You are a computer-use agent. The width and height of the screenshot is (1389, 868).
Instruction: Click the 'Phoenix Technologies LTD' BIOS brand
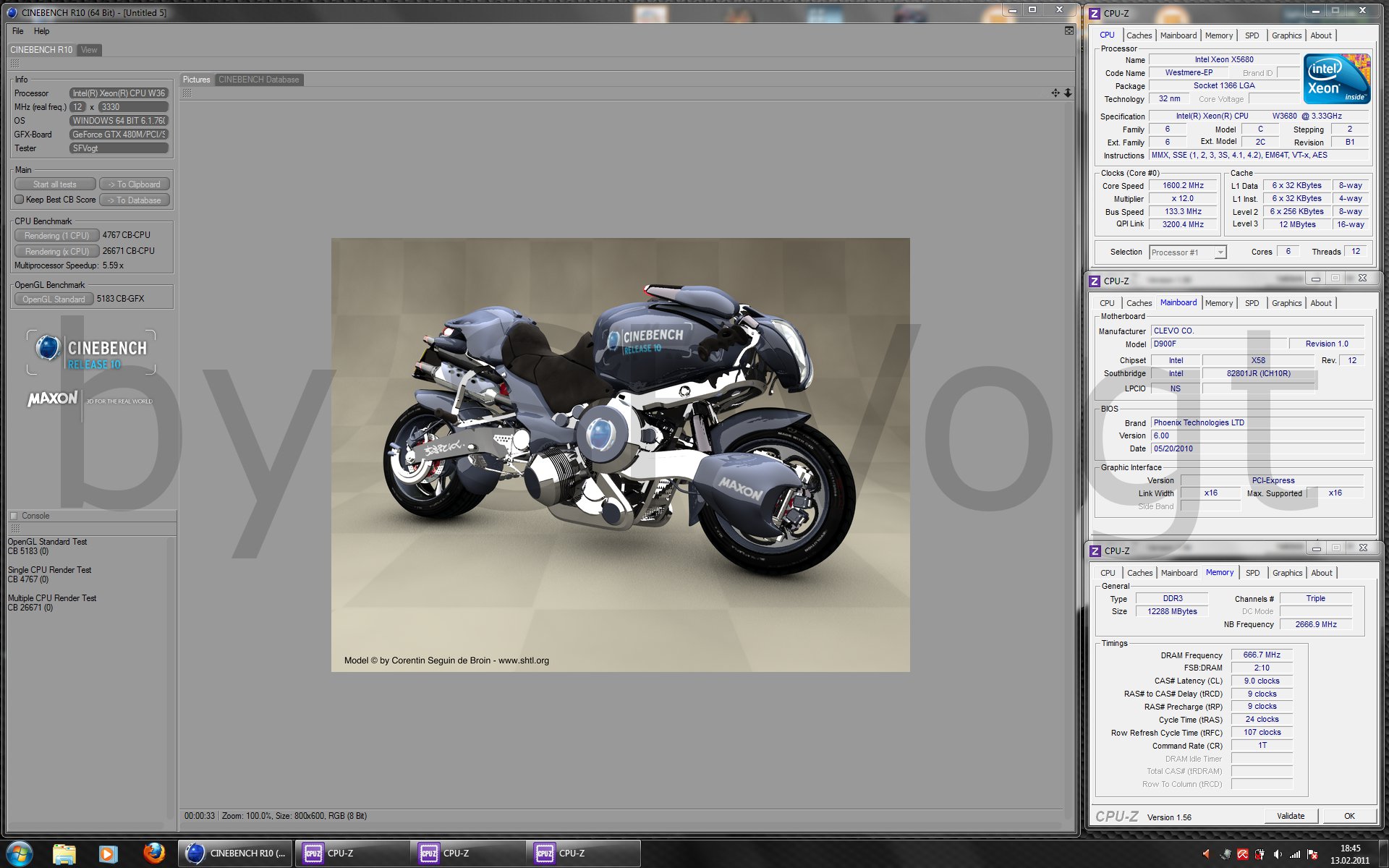[x=1199, y=423]
